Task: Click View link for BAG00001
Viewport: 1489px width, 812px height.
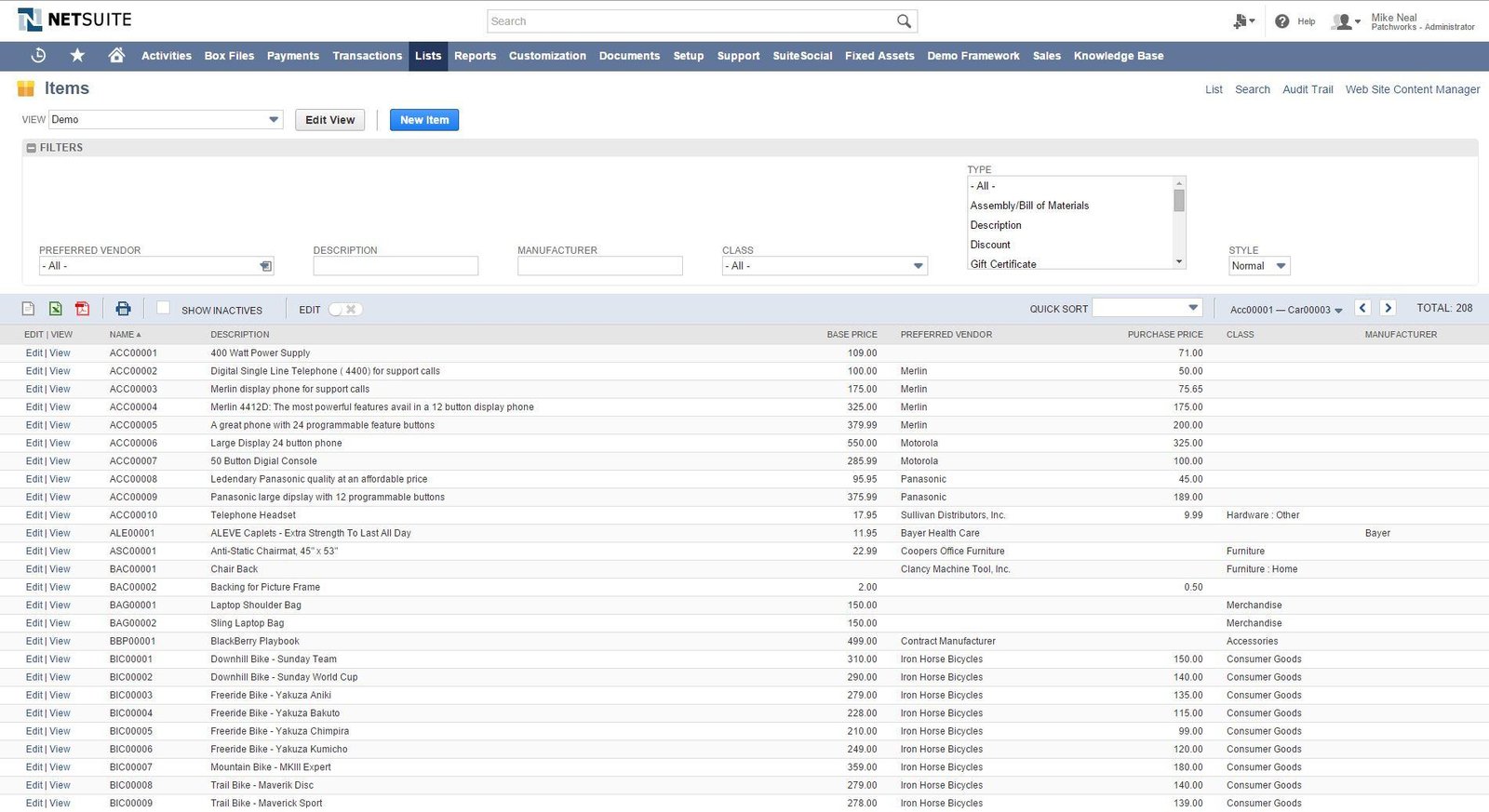Action: pos(60,606)
